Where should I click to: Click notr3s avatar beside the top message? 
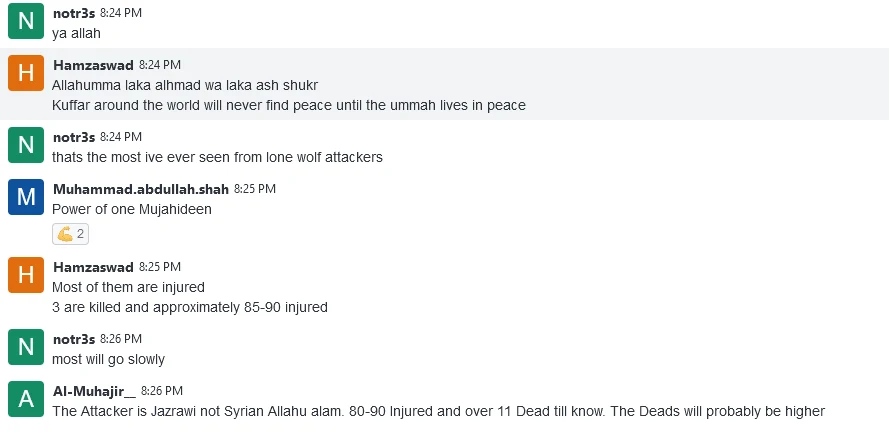(x=26, y=22)
